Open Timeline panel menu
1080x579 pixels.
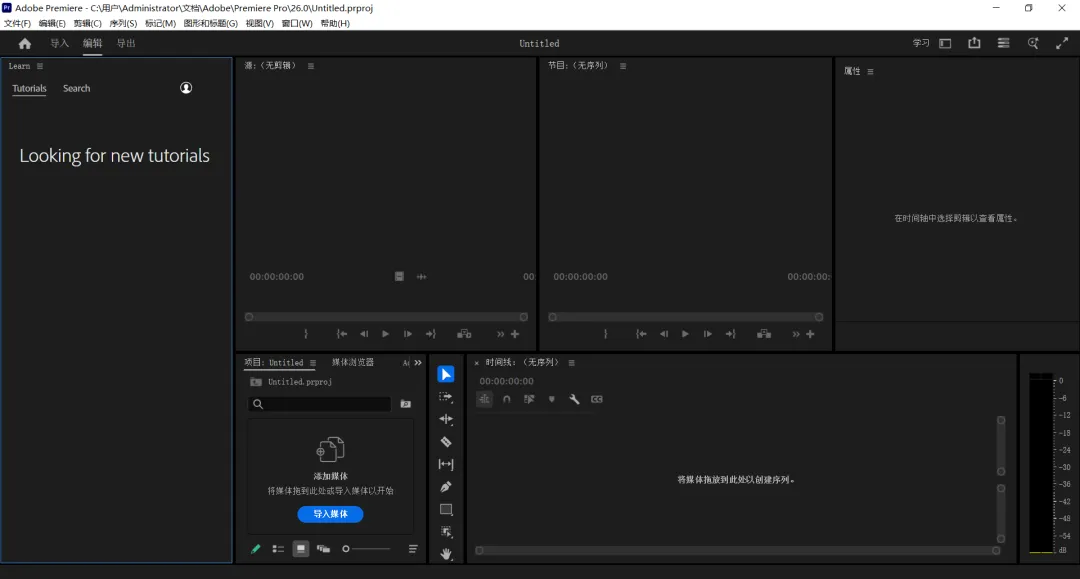[x=571, y=363]
